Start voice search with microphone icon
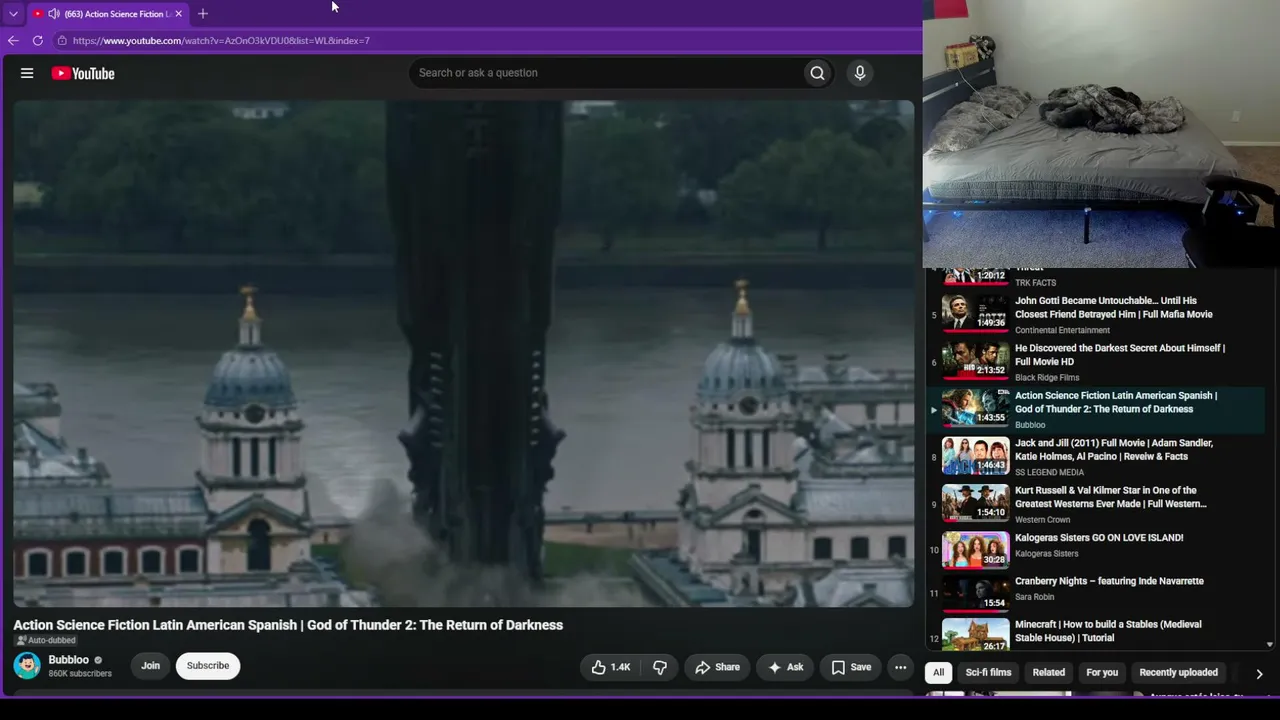 (859, 73)
